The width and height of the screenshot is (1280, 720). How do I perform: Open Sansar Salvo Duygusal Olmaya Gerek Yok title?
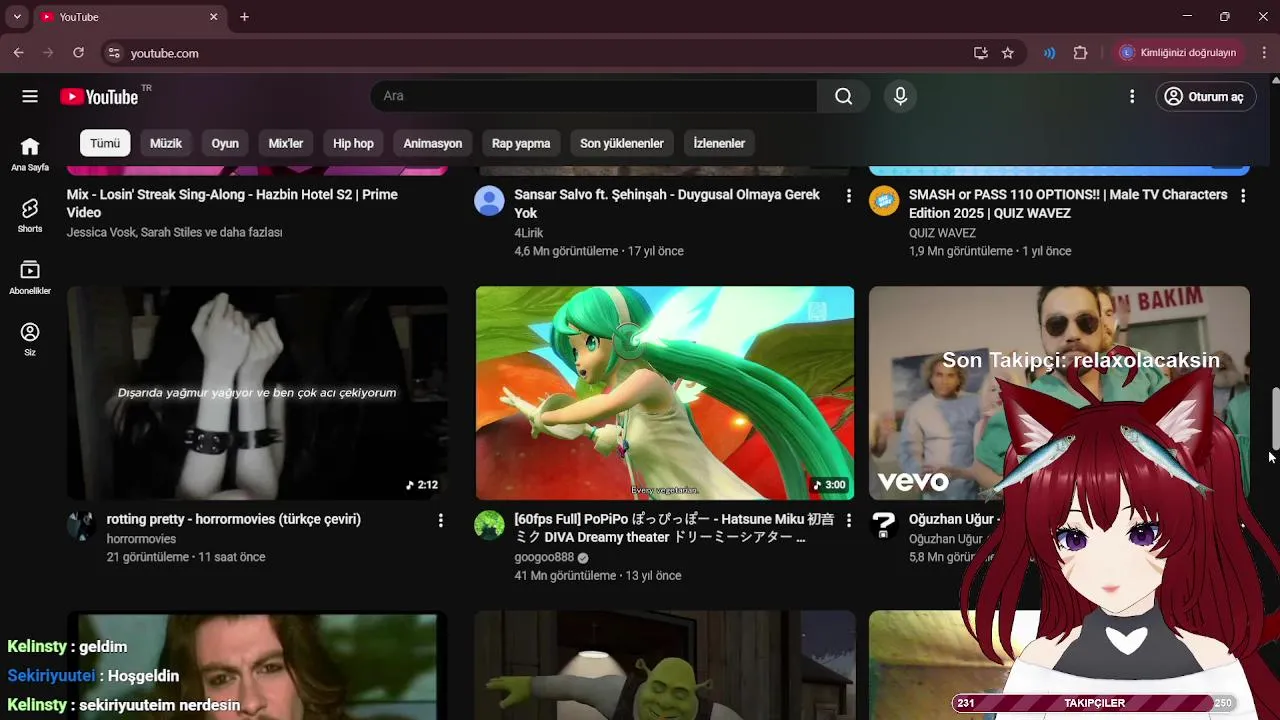click(x=667, y=204)
